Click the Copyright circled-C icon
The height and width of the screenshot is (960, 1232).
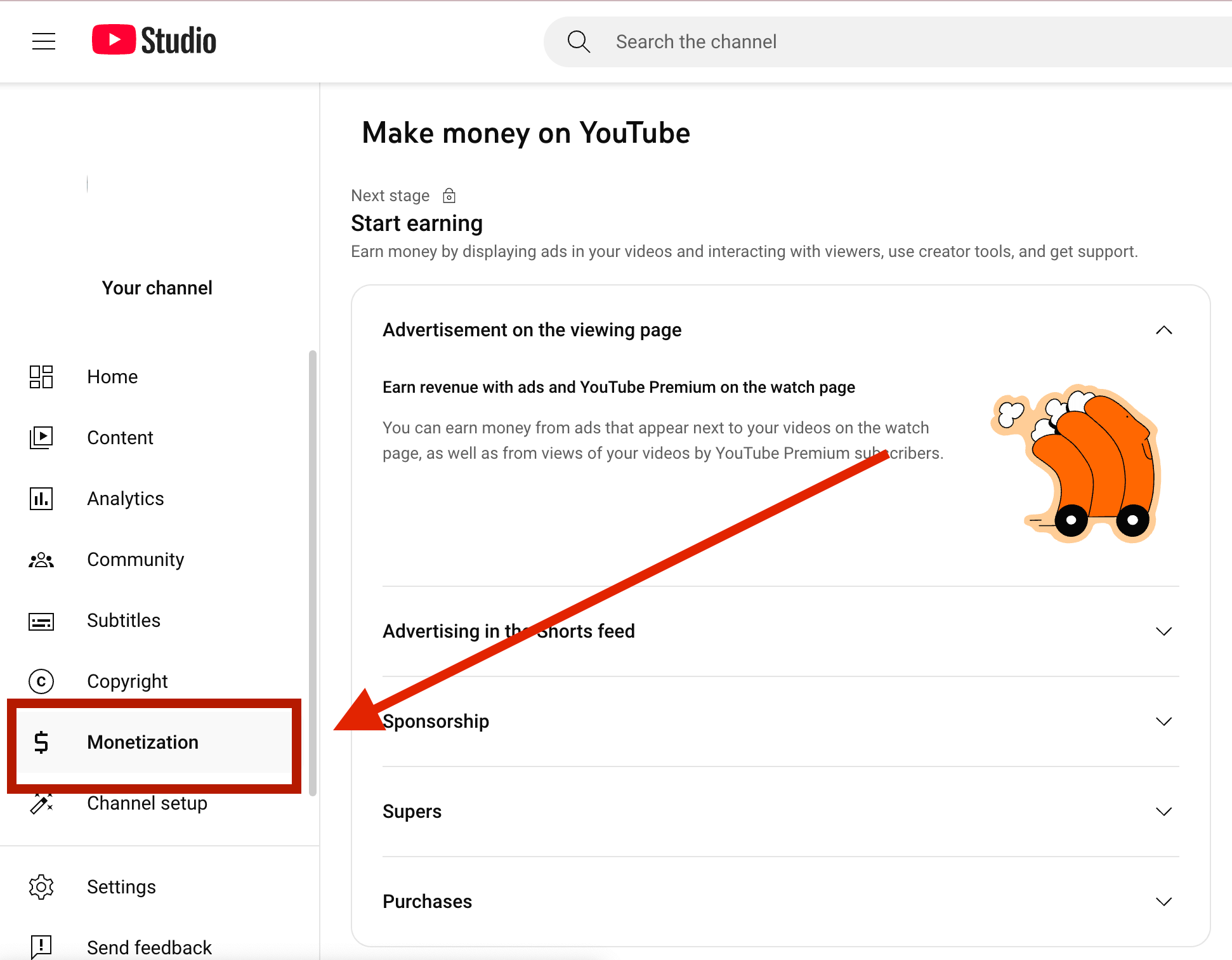click(41, 681)
